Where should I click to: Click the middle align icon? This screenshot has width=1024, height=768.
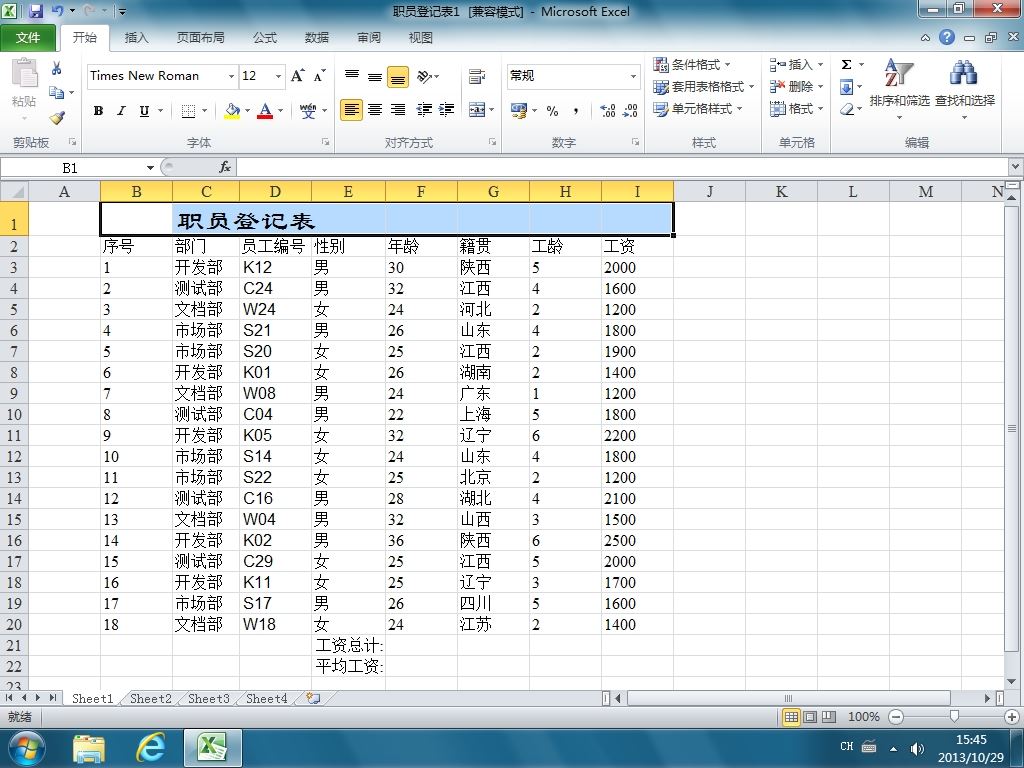click(375, 76)
